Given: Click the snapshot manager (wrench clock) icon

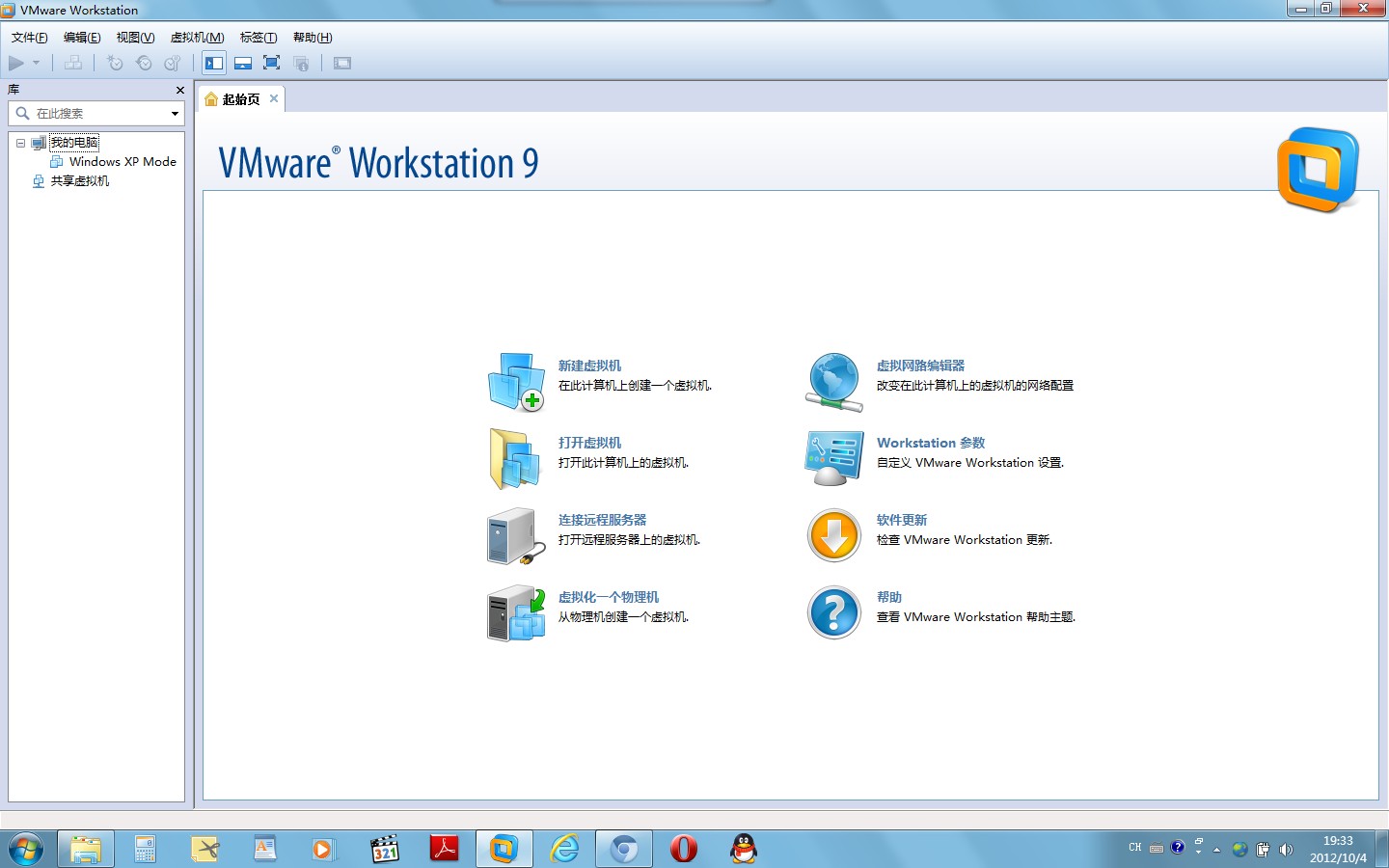Looking at the screenshot, I should pos(173,63).
